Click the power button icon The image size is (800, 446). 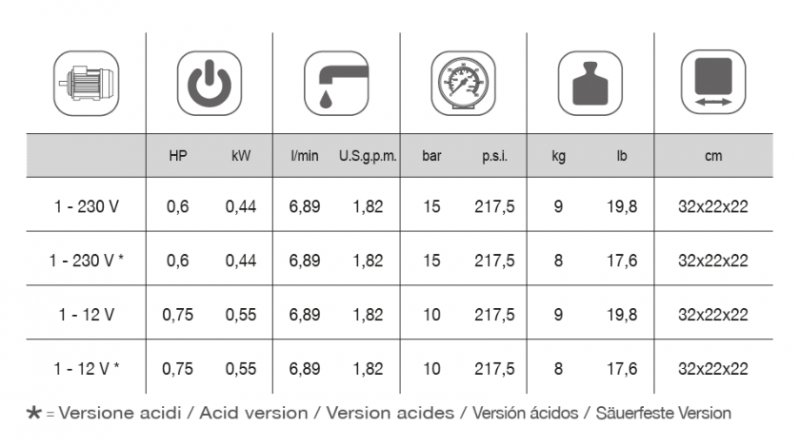tap(209, 83)
